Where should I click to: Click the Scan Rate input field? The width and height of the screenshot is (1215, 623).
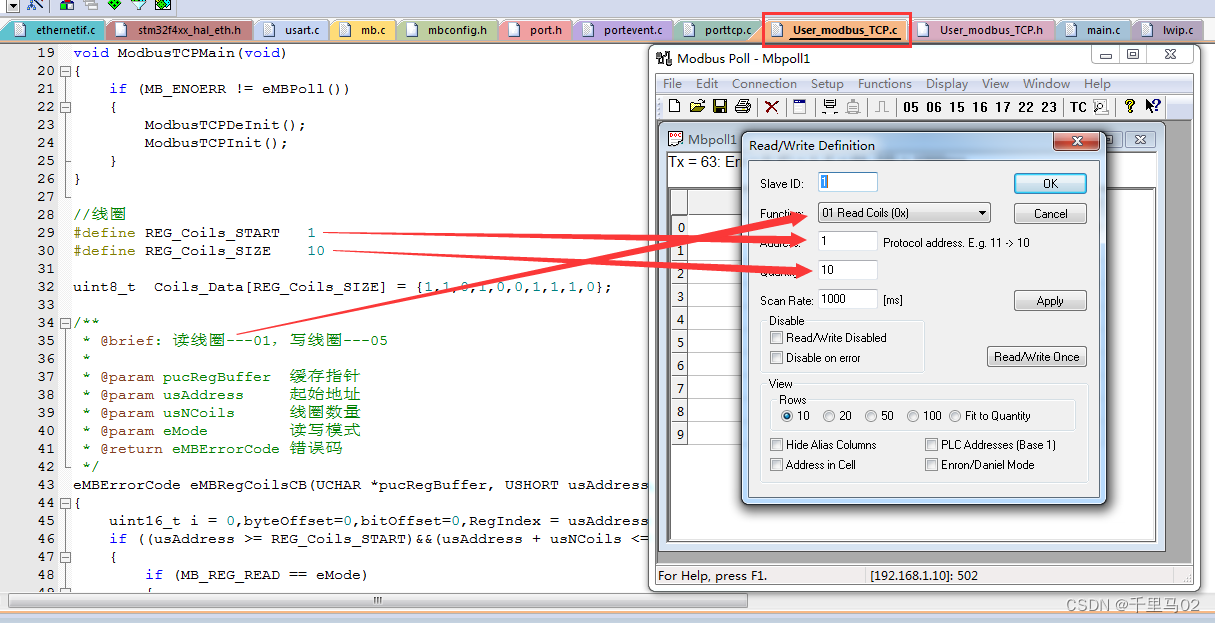click(847, 299)
